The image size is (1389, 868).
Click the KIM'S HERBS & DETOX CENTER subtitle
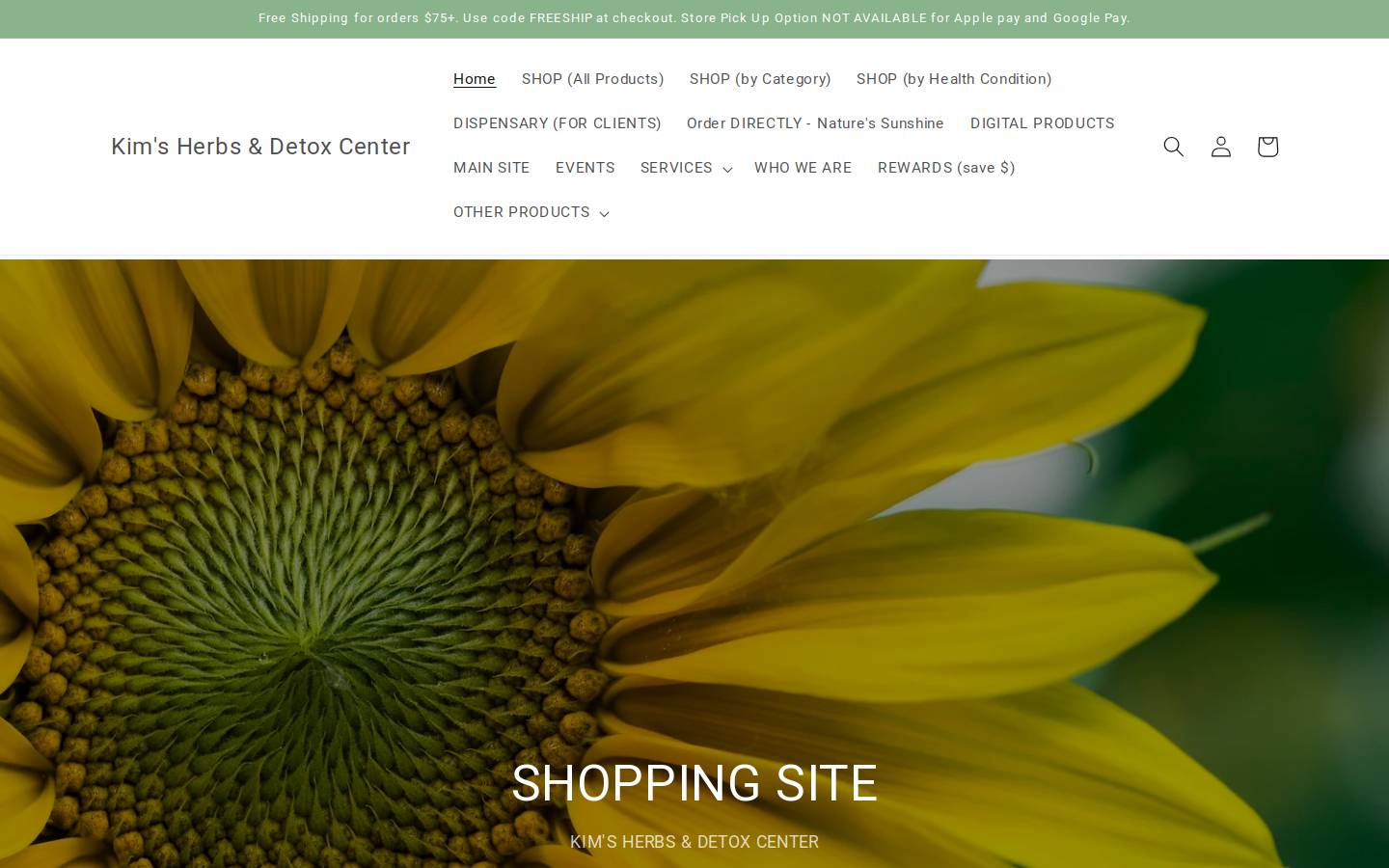click(x=694, y=842)
